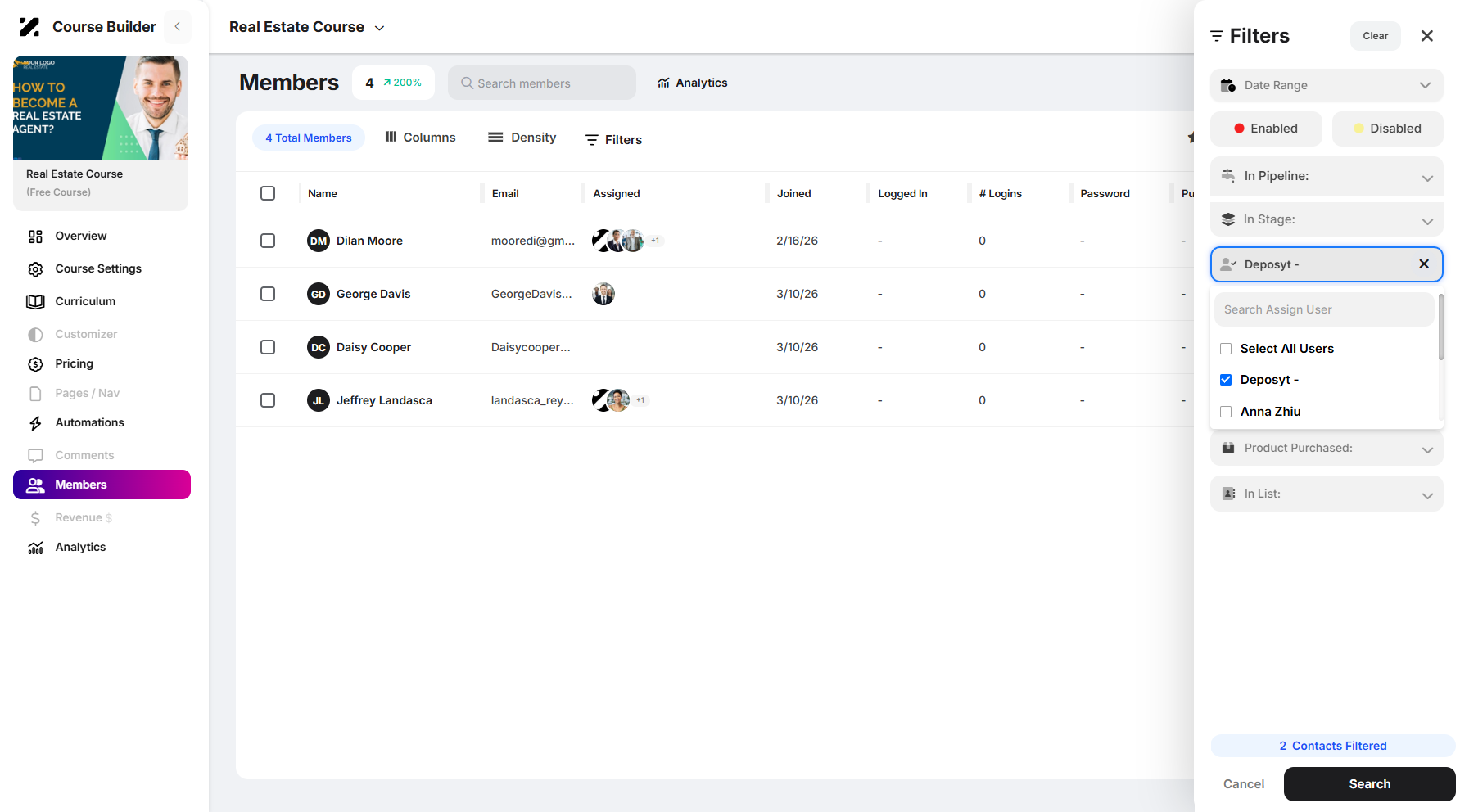This screenshot has height=812, width=1460.
Task: Click the black Search button
Action: pos(1369,784)
